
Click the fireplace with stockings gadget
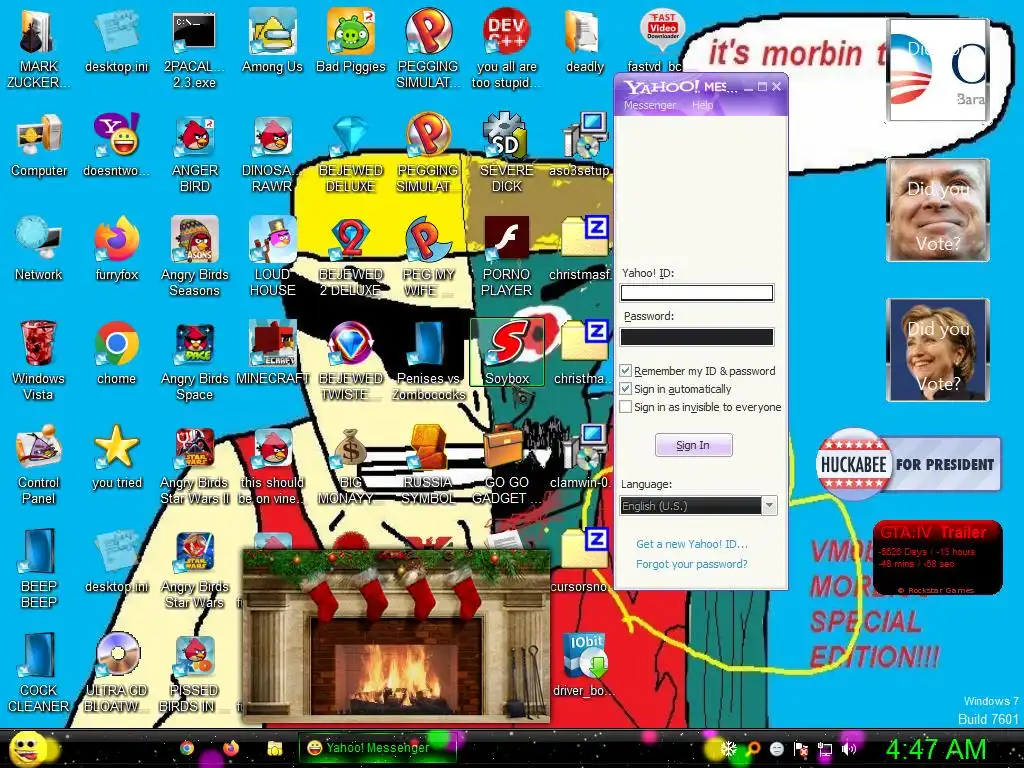click(x=396, y=636)
